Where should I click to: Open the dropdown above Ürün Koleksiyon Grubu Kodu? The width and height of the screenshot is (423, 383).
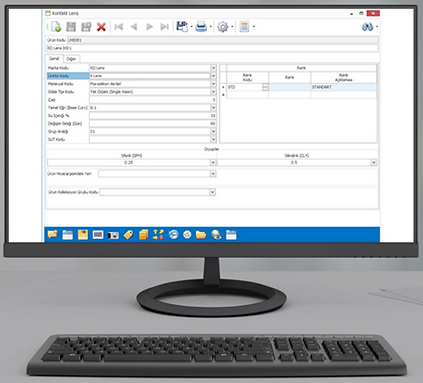click(213, 174)
